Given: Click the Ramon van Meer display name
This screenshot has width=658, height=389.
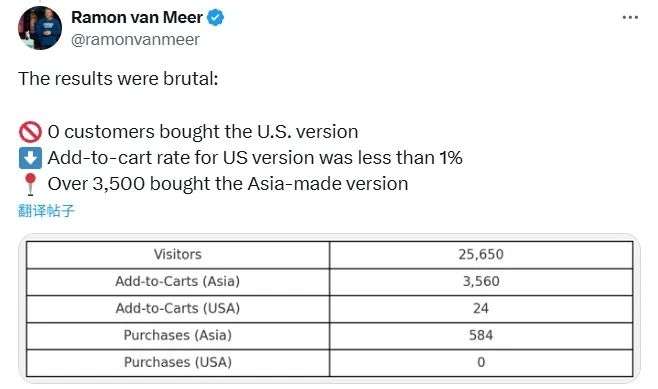Looking at the screenshot, I should (x=137, y=18).
